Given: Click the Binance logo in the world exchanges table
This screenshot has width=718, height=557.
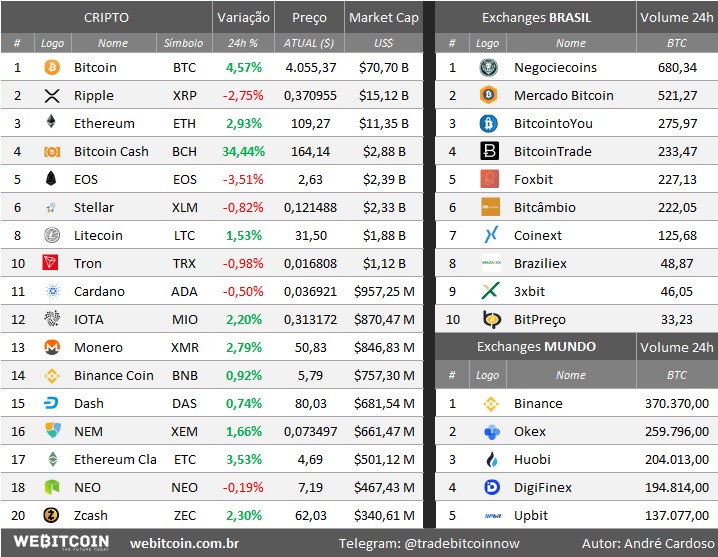Looking at the screenshot, I should tap(491, 404).
